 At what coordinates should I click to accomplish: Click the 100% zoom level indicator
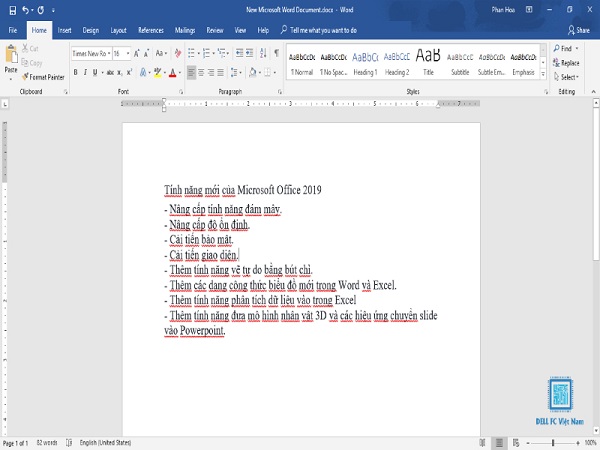click(x=590, y=443)
